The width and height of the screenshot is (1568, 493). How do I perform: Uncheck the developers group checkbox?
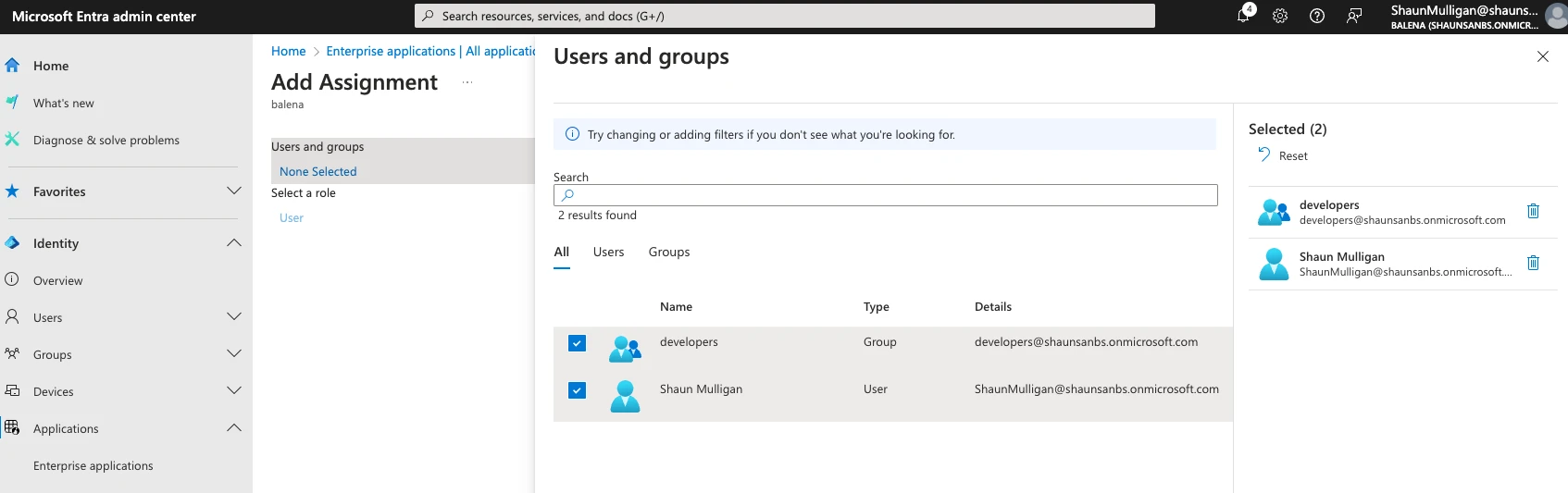click(577, 343)
